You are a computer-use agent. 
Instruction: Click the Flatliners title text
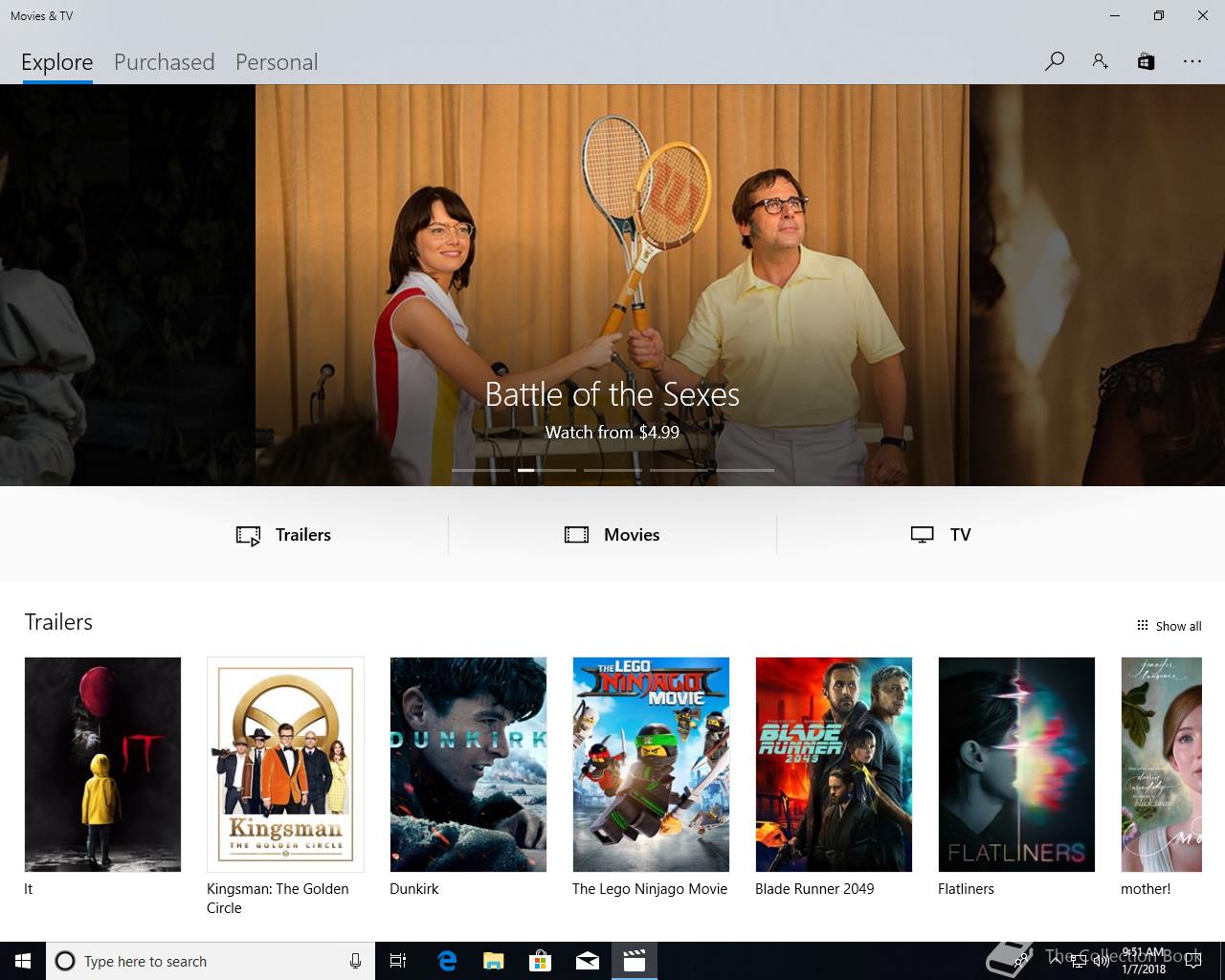[966, 889]
